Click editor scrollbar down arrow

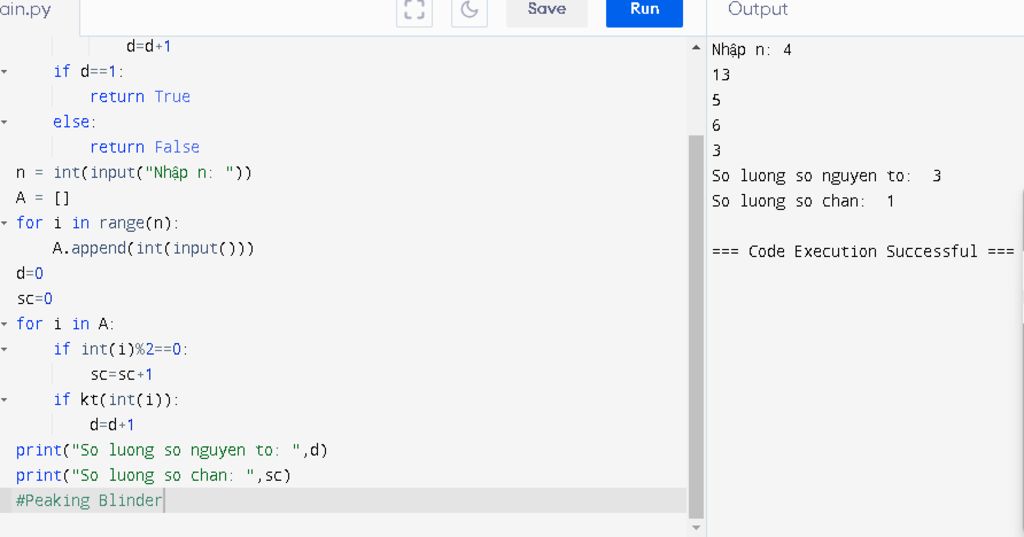pos(696,527)
